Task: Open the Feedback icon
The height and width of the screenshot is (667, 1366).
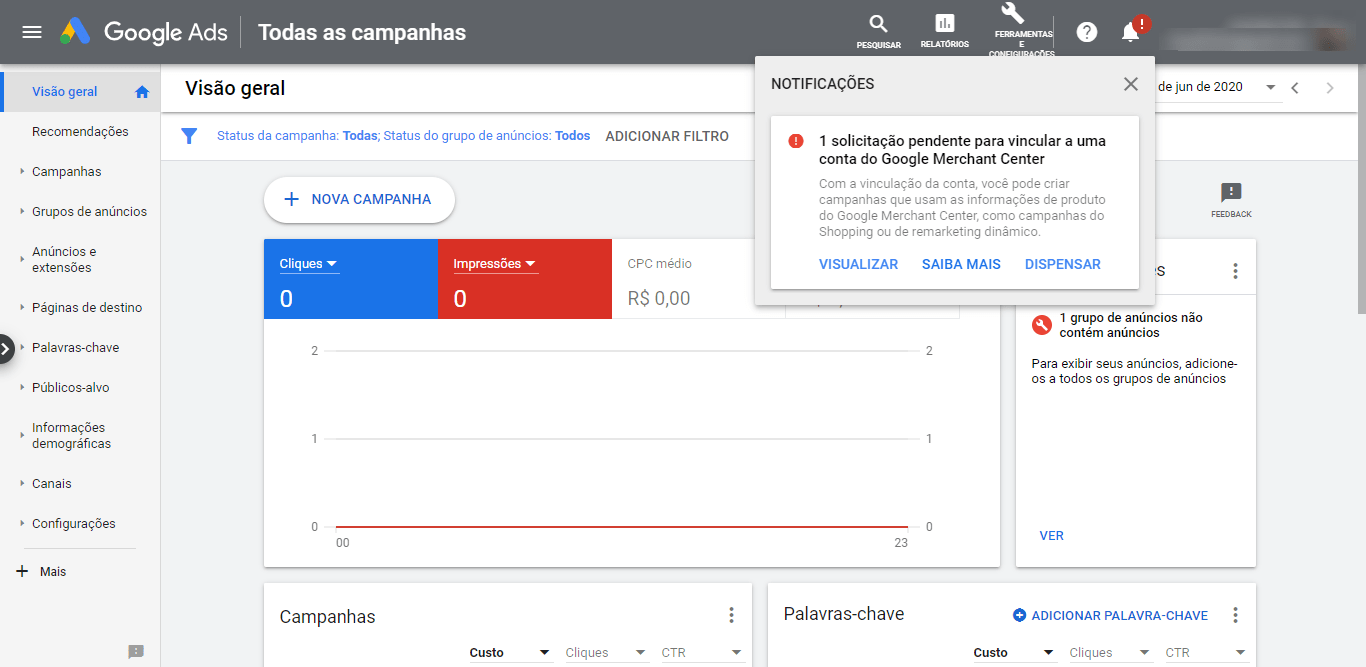Action: point(1231,200)
